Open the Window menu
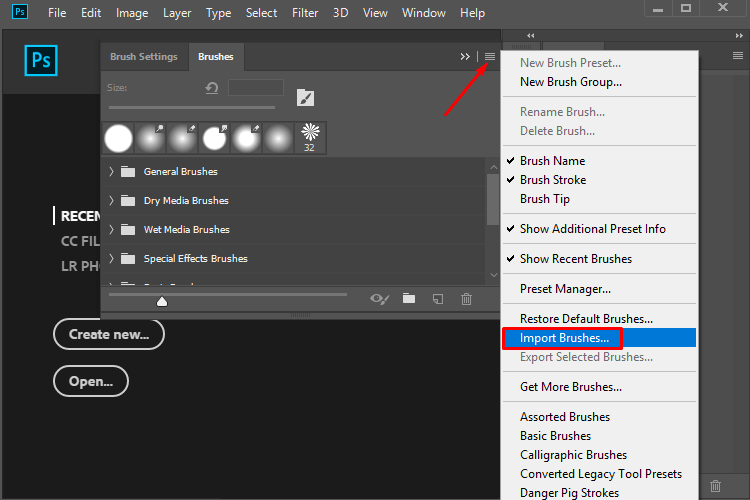Screen dimensions: 750x500 click(x=423, y=13)
